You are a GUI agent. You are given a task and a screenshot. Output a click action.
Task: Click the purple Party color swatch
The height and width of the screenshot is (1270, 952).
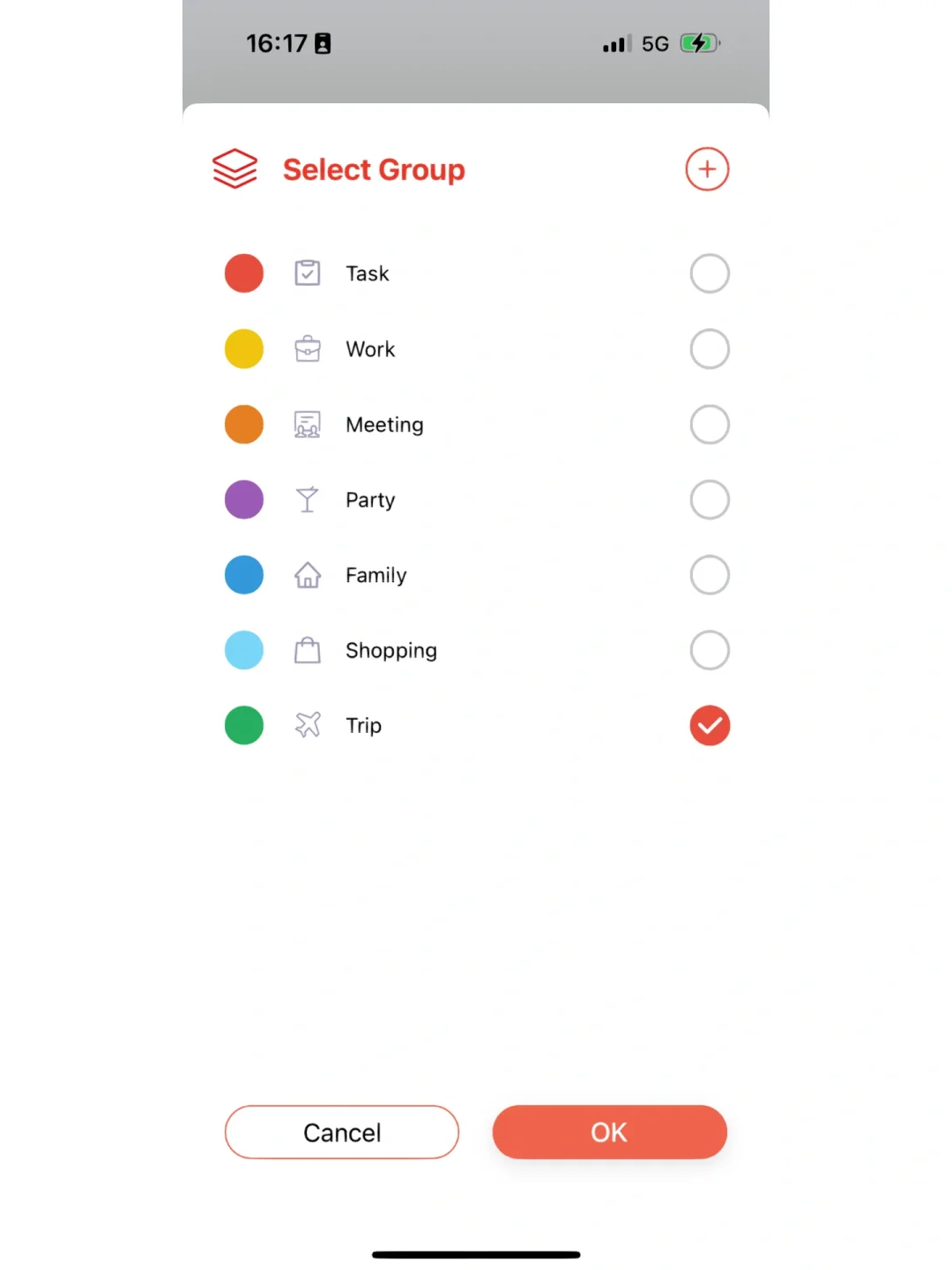pyautogui.click(x=244, y=500)
